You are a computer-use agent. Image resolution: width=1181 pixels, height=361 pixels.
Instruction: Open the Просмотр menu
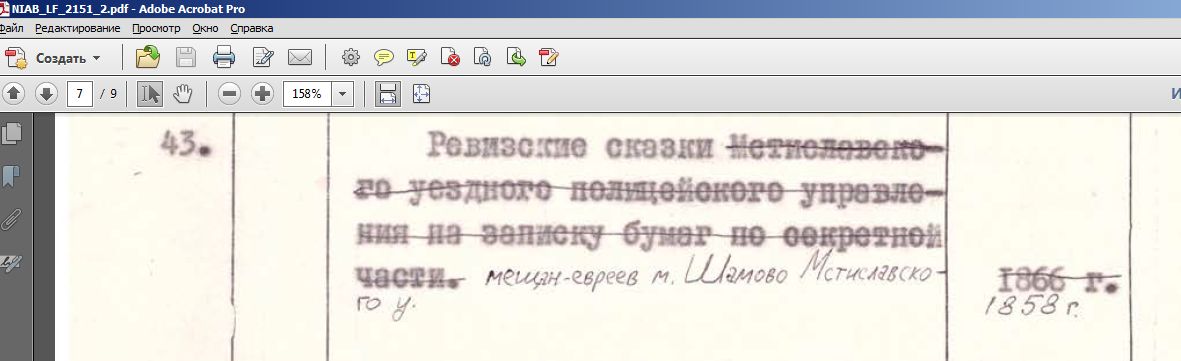point(157,29)
